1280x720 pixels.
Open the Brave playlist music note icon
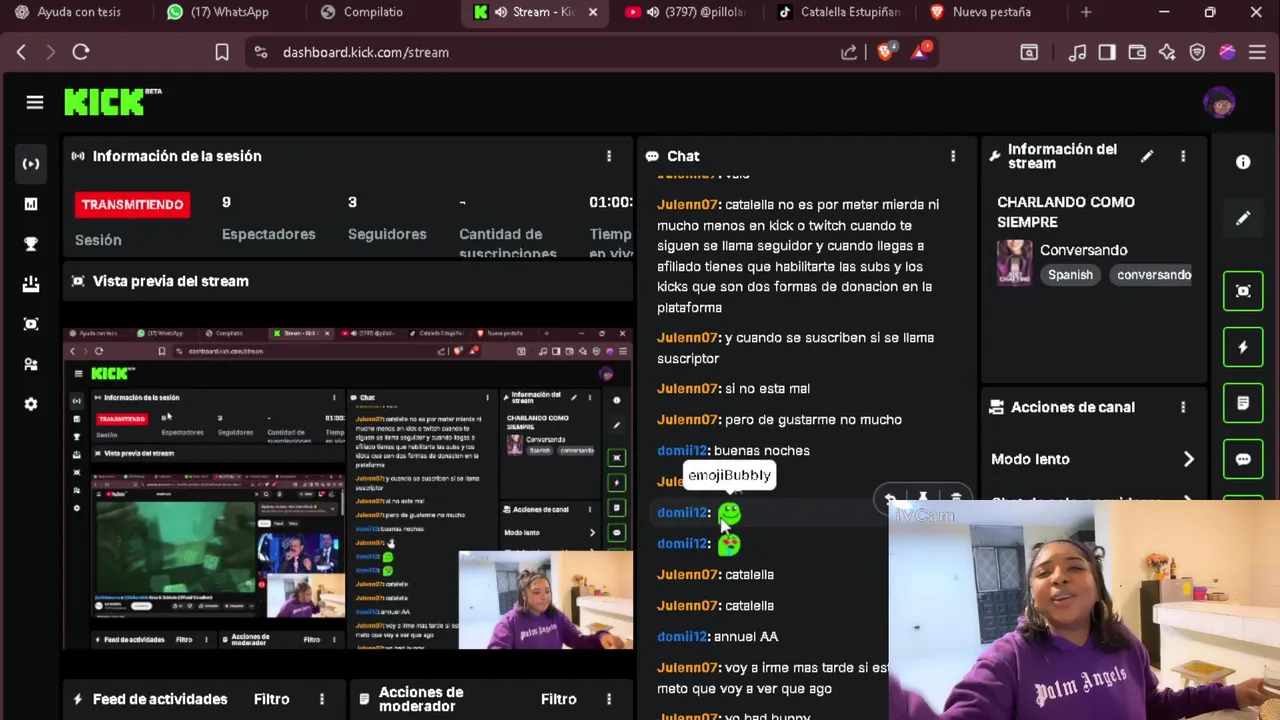point(1077,52)
